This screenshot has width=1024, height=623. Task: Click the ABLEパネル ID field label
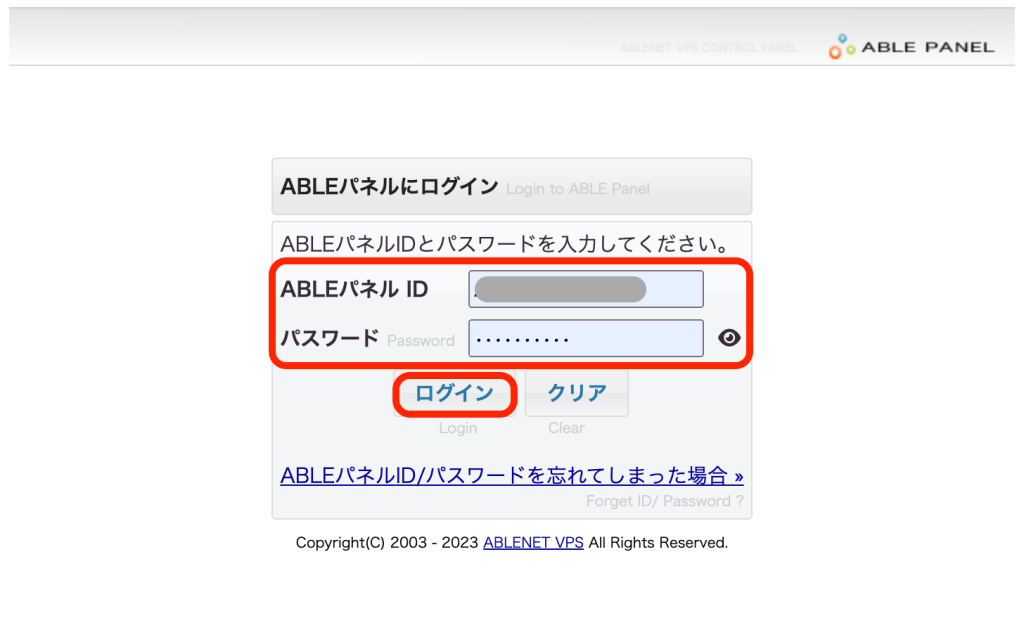(x=354, y=289)
